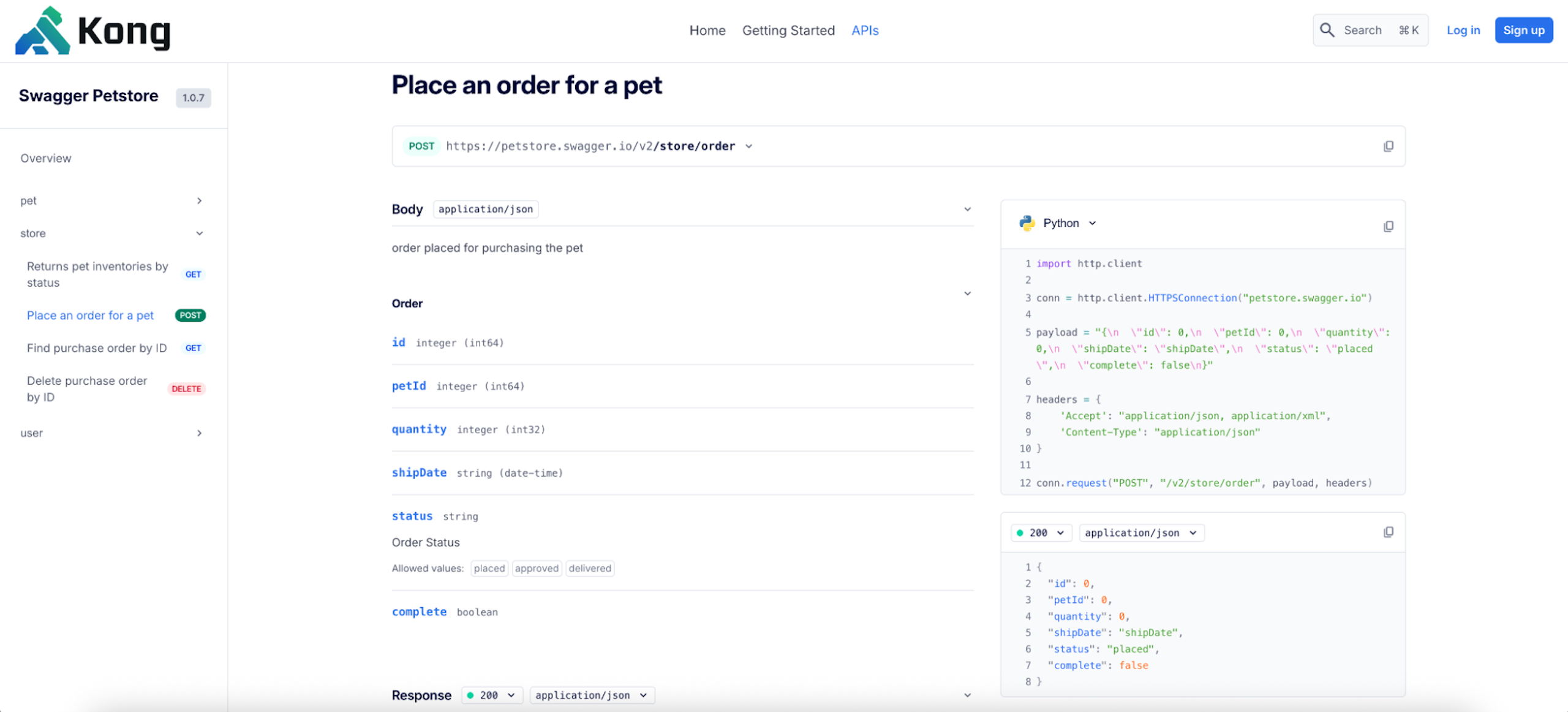Click the Python language logo icon
Image resolution: width=1568 pixels, height=712 pixels.
pos(1027,223)
